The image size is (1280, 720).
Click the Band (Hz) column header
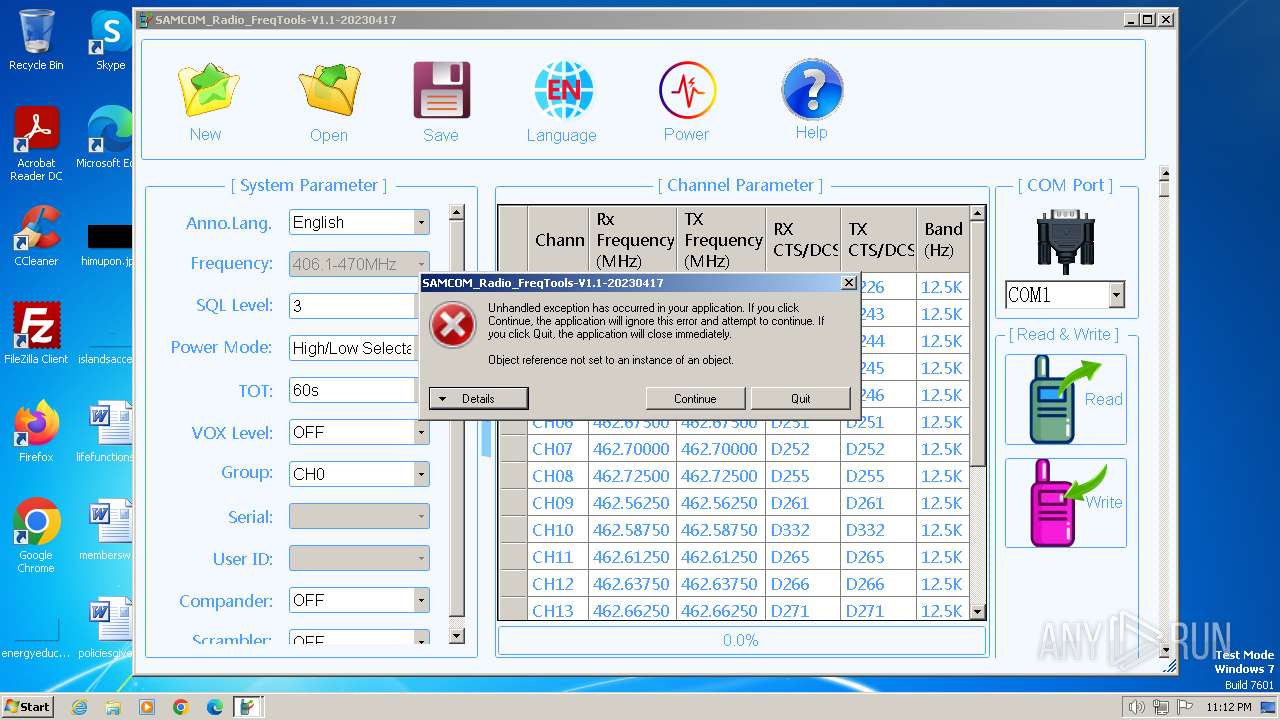(943, 240)
